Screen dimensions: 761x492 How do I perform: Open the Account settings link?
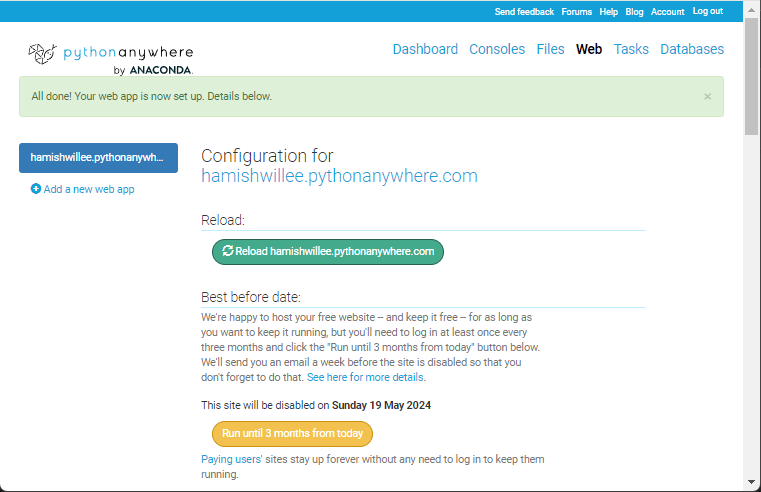coord(668,12)
